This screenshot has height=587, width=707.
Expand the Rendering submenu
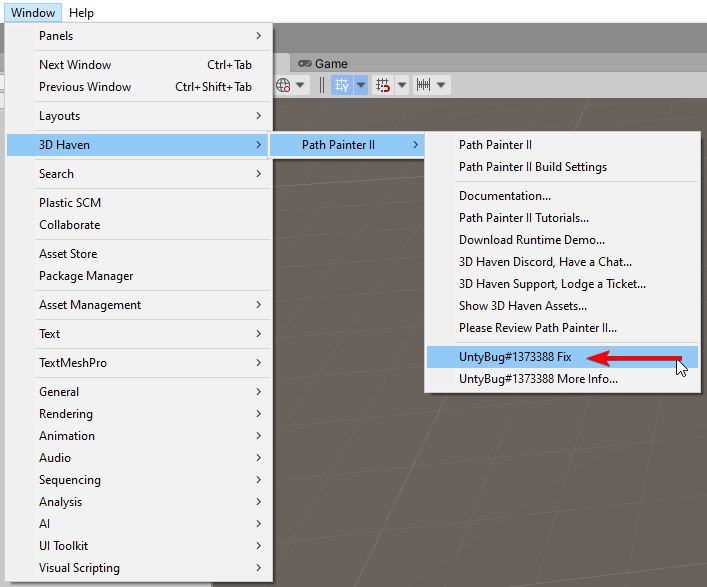(139, 414)
